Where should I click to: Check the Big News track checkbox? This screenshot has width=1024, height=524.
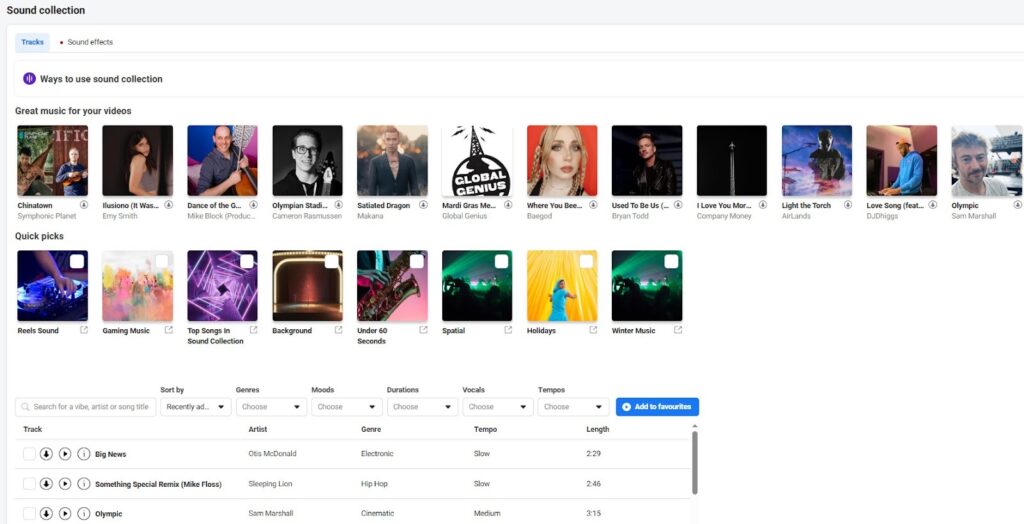29,454
